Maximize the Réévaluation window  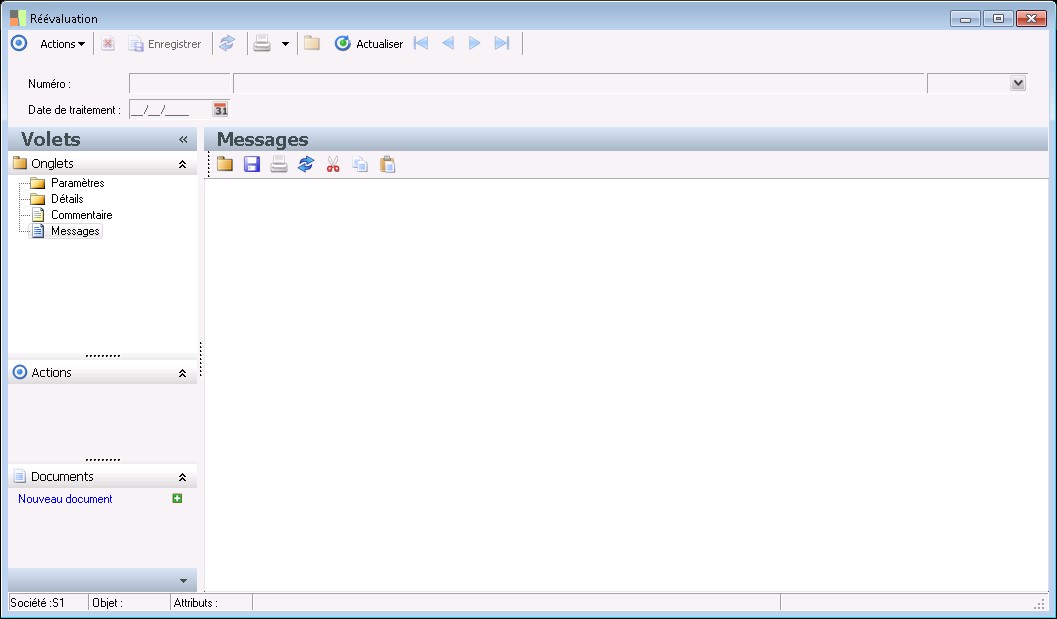pos(998,19)
